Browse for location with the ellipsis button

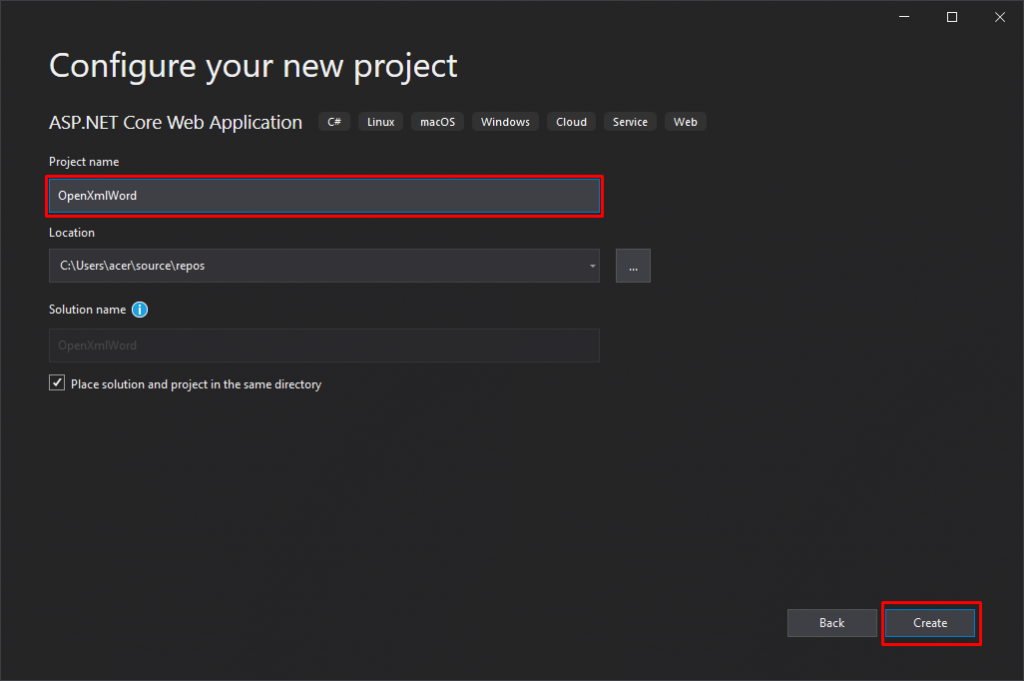tap(633, 266)
